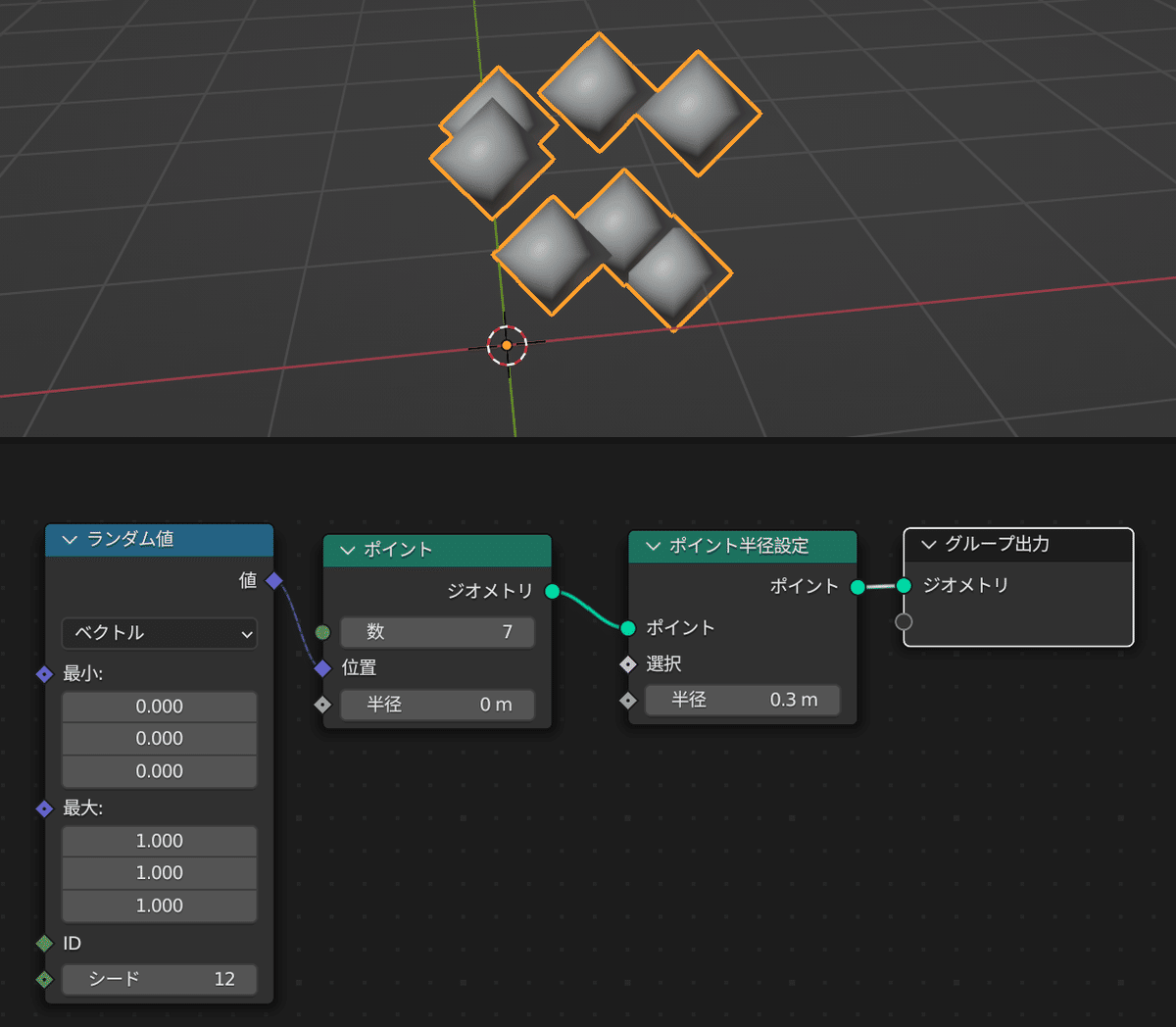
Task: Click the ジオメトリ input socket on グループ出力
Action: tap(904, 586)
